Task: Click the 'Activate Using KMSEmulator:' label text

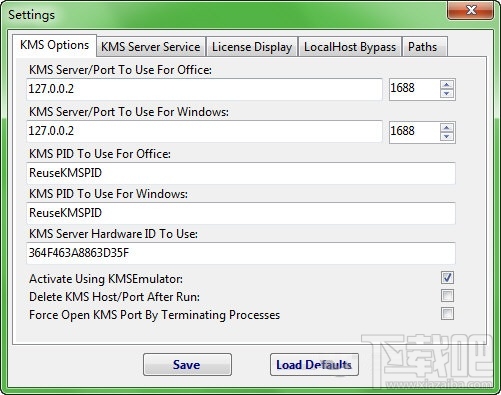Action: tap(106, 279)
